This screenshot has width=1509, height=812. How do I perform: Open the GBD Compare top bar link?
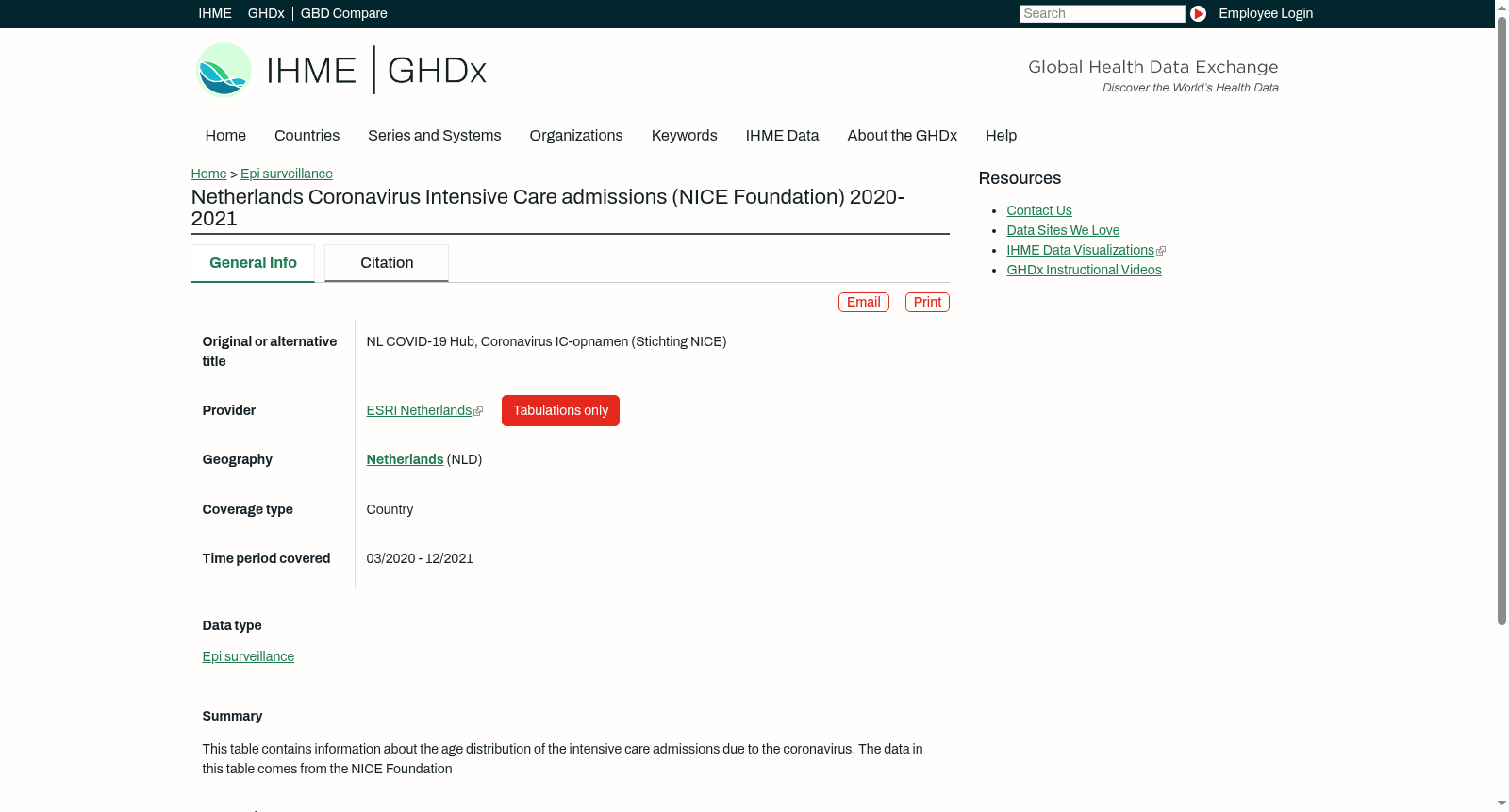(343, 13)
